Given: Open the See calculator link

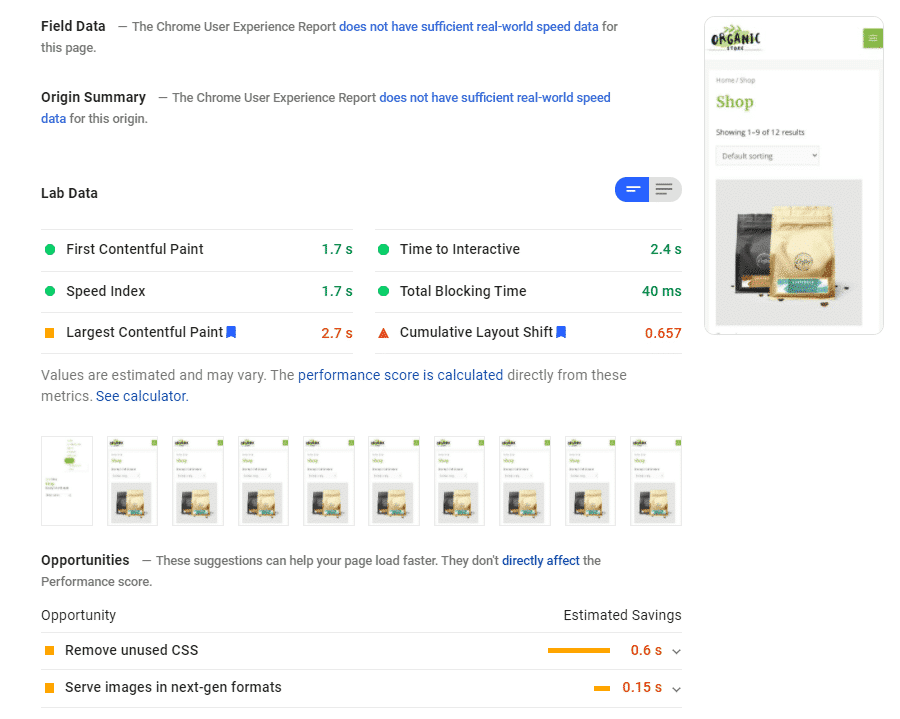Looking at the screenshot, I should [x=141, y=396].
